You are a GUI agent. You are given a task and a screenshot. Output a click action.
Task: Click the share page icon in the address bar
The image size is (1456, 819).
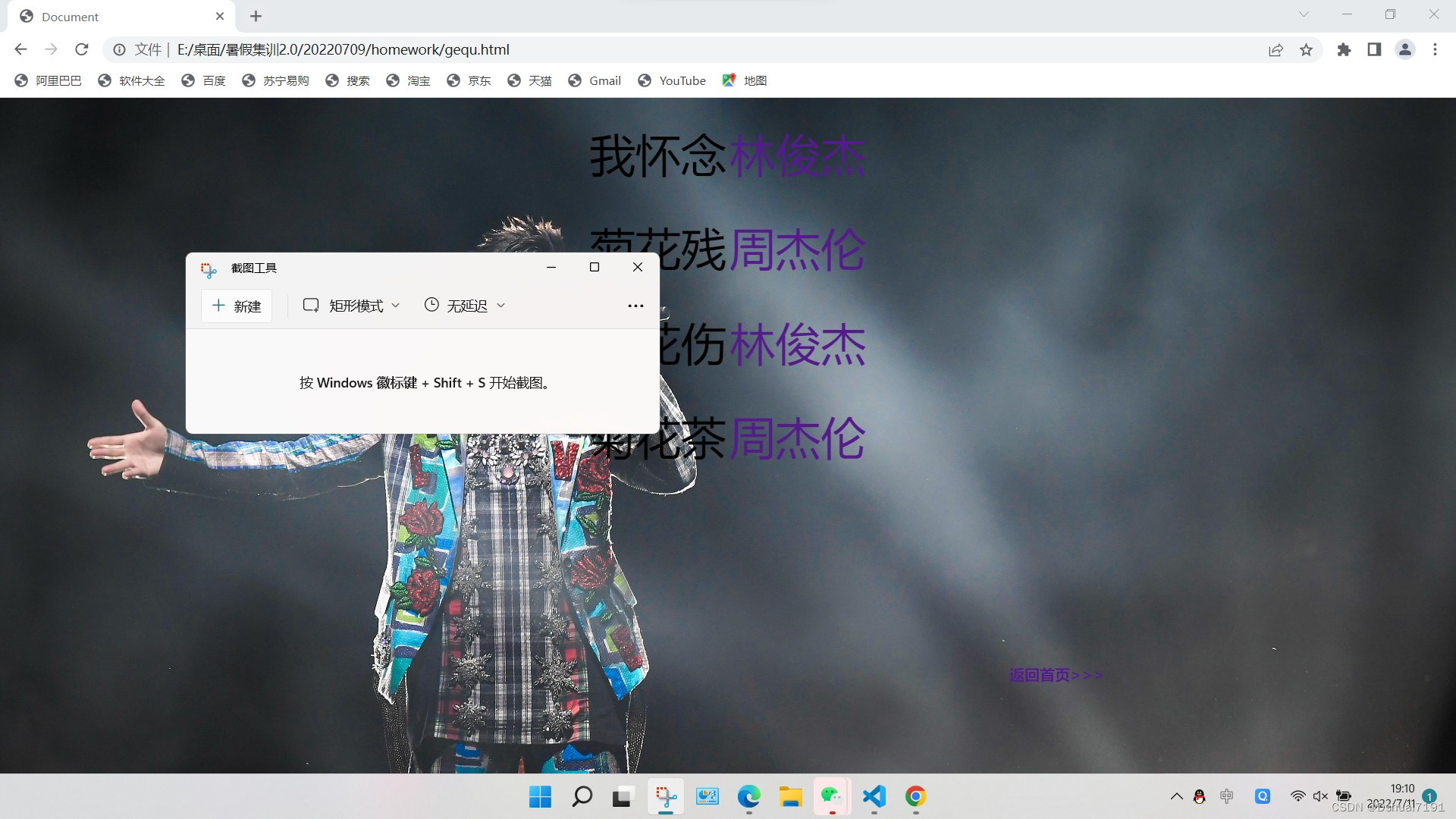[x=1276, y=50]
